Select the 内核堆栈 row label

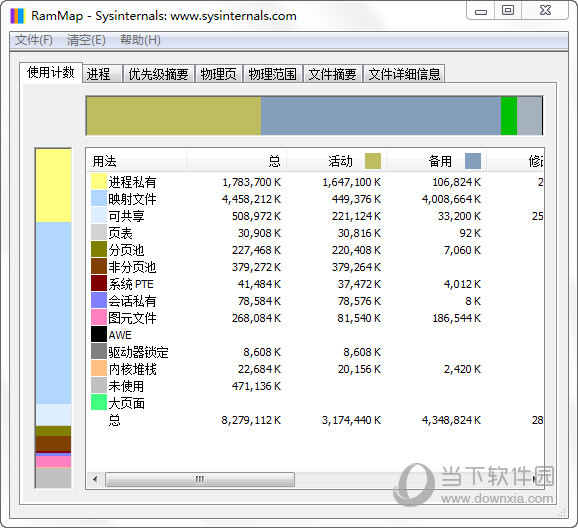[x=132, y=369]
